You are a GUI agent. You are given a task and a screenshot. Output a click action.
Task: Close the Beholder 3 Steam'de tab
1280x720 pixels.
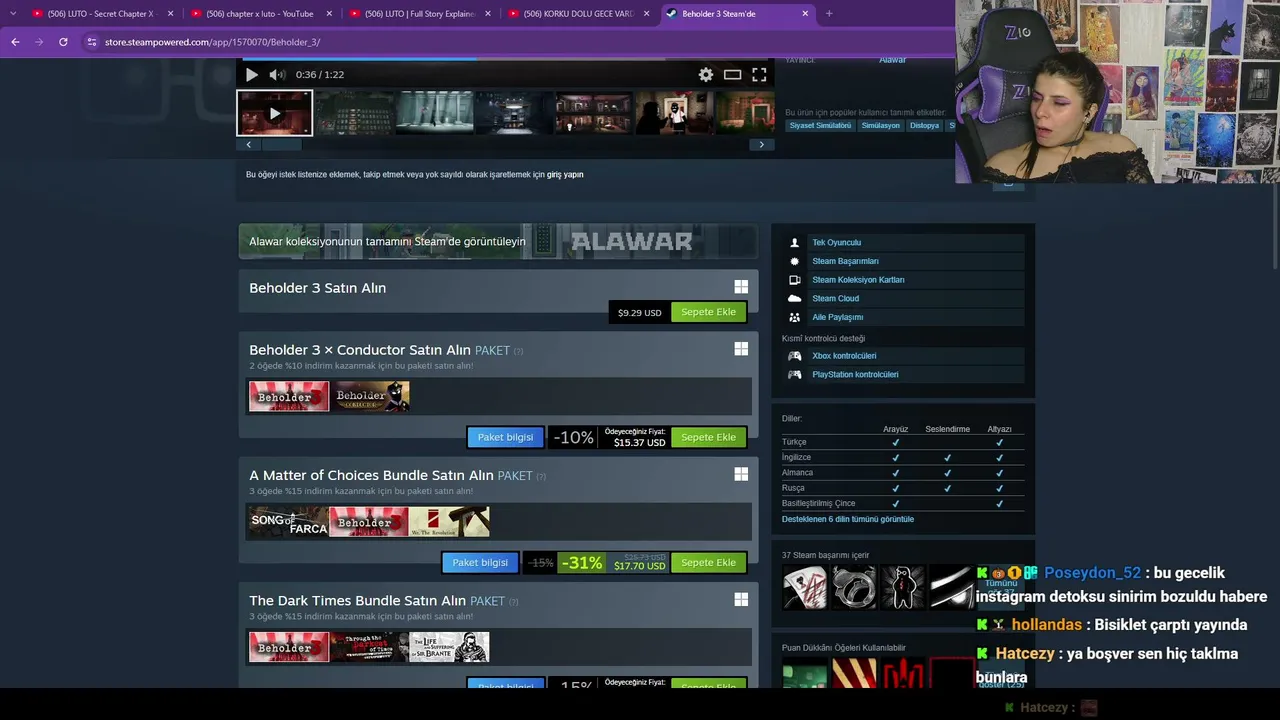[805, 14]
